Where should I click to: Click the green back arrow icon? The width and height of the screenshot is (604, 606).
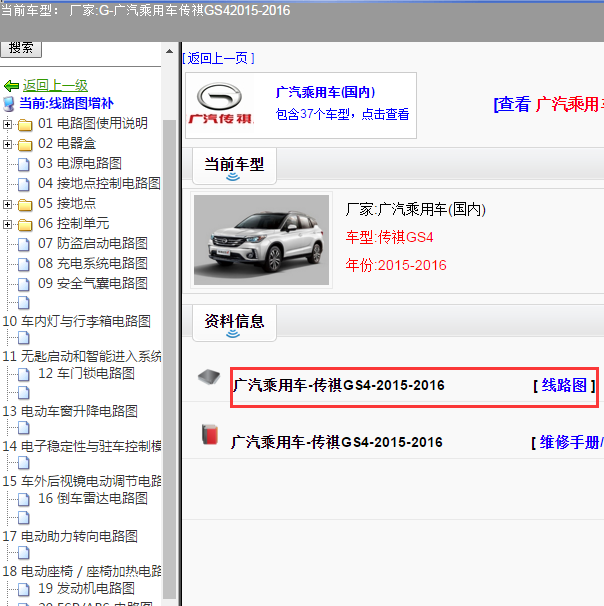[11, 85]
